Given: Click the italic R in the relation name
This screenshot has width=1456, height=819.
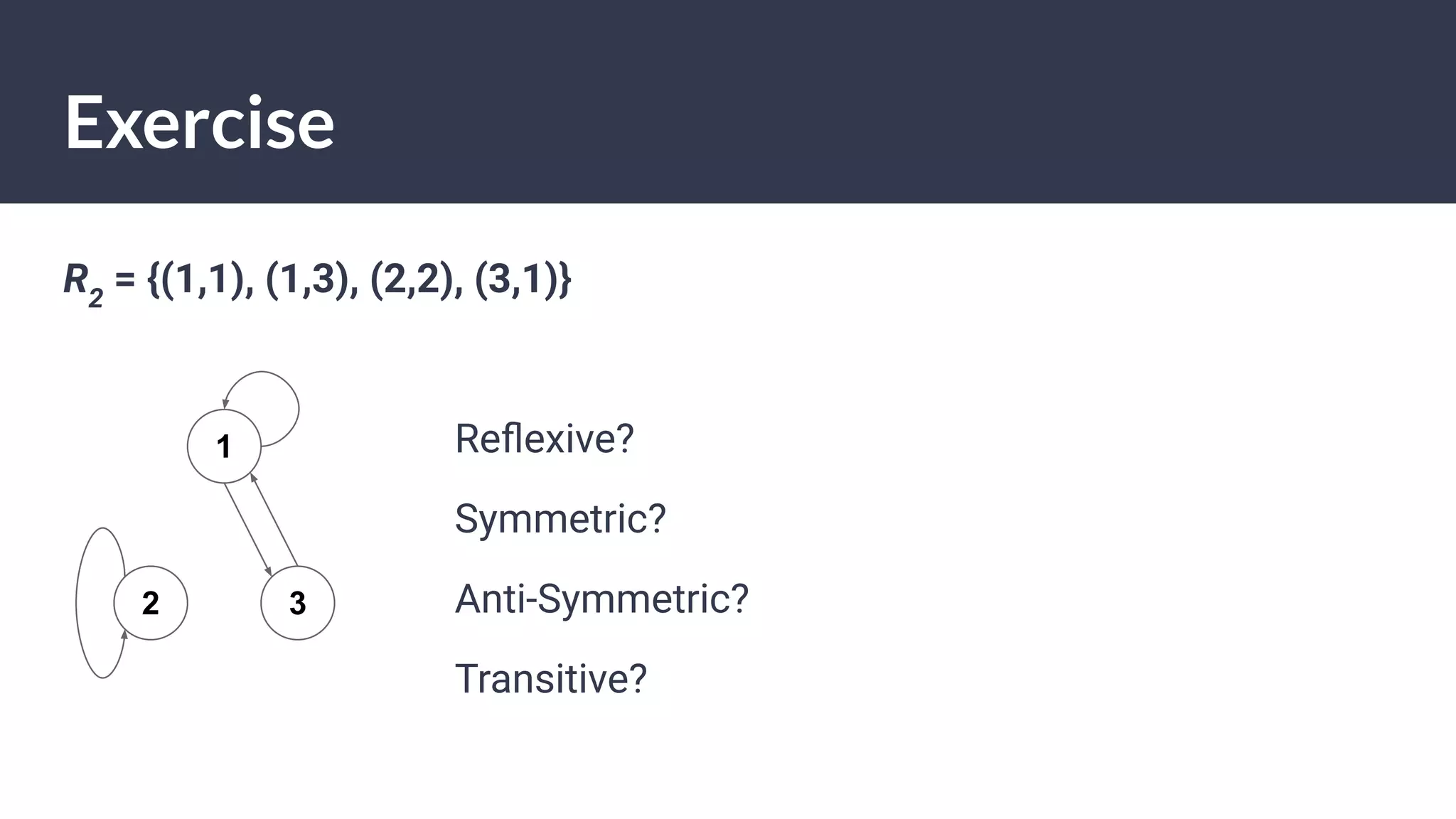Looking at the screenshot, I should pos(75,279).
